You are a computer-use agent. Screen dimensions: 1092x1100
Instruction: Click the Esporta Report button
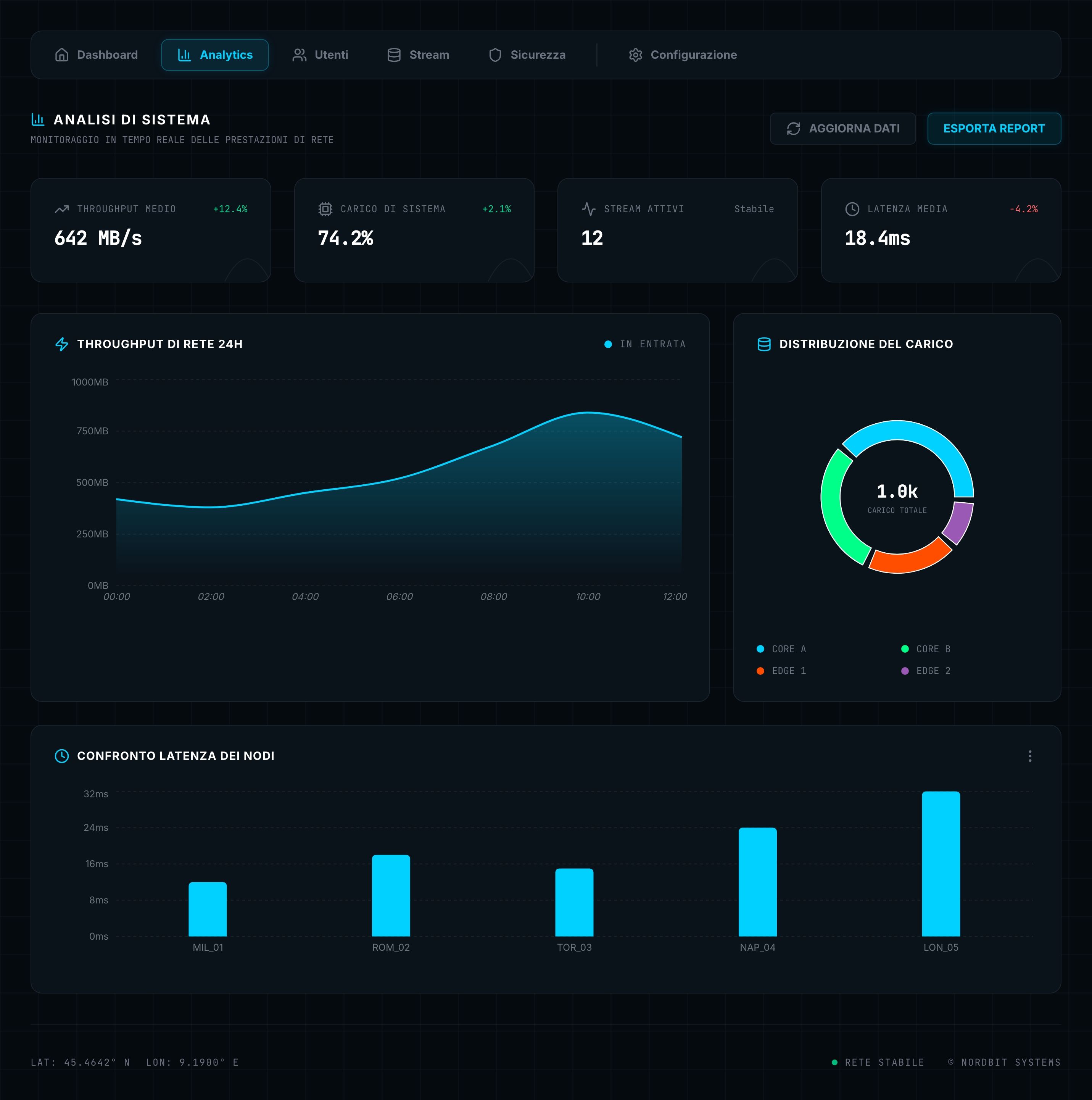pos(994,129)
